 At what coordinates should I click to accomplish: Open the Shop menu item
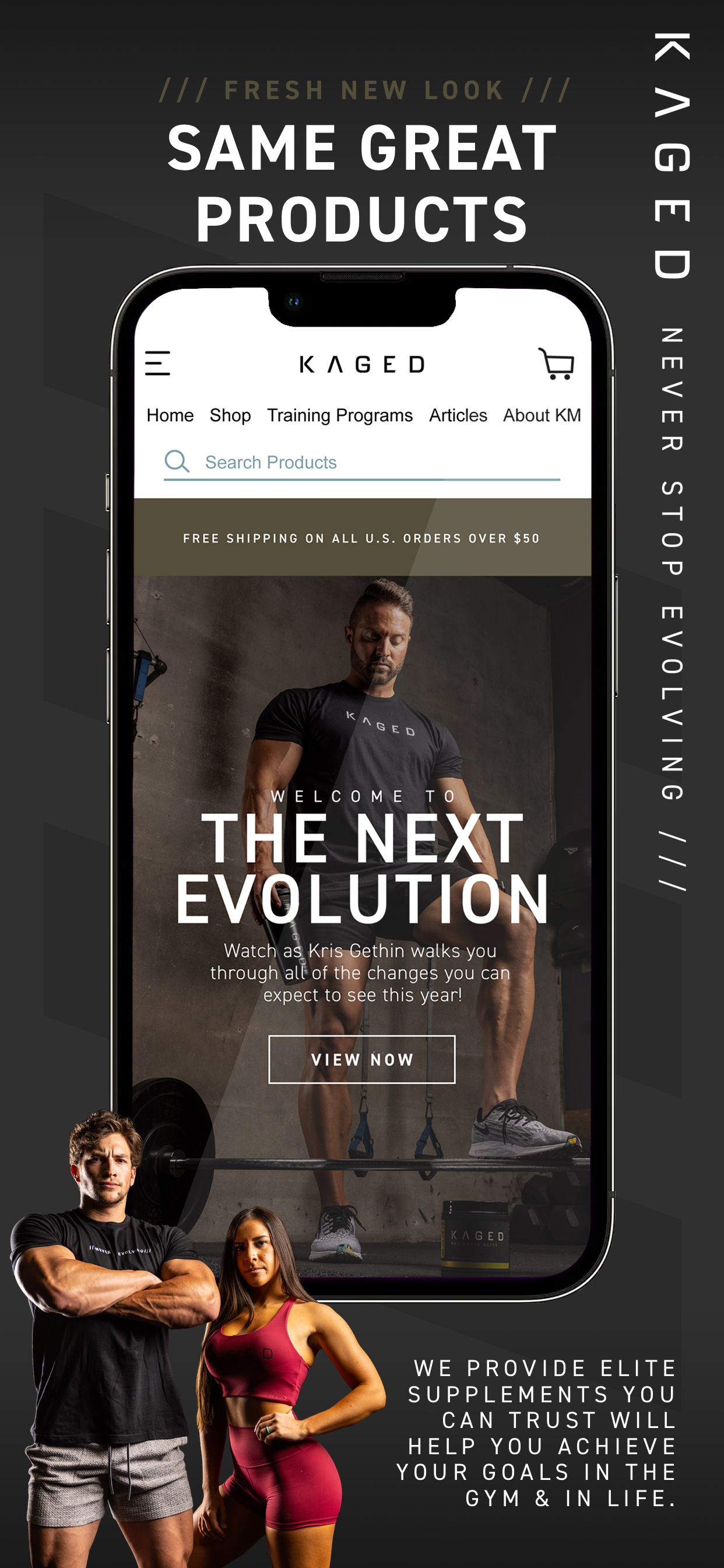tap(230, 415)
